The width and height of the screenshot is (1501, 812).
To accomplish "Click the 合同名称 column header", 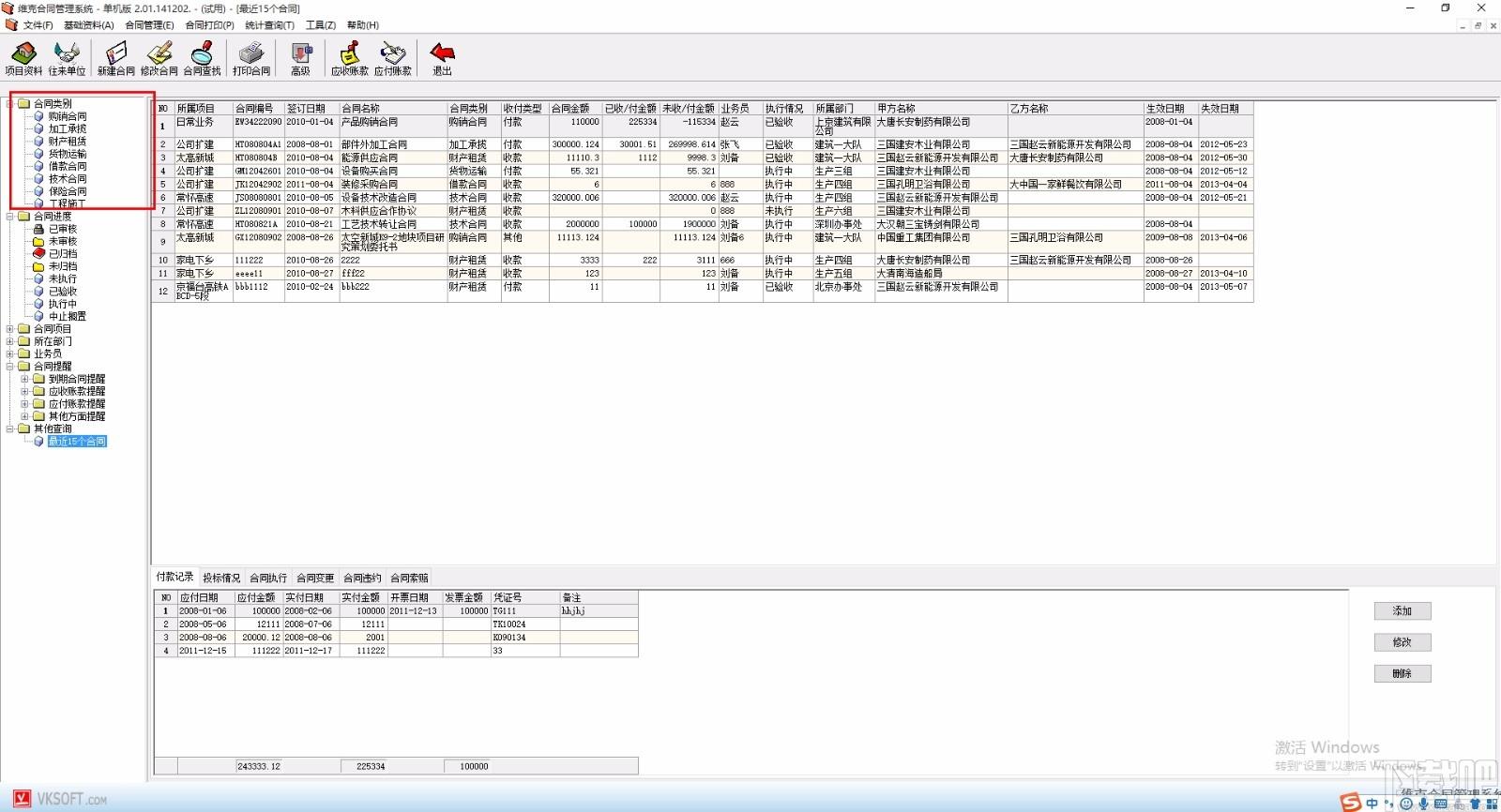I will click(x=393, y=109).
